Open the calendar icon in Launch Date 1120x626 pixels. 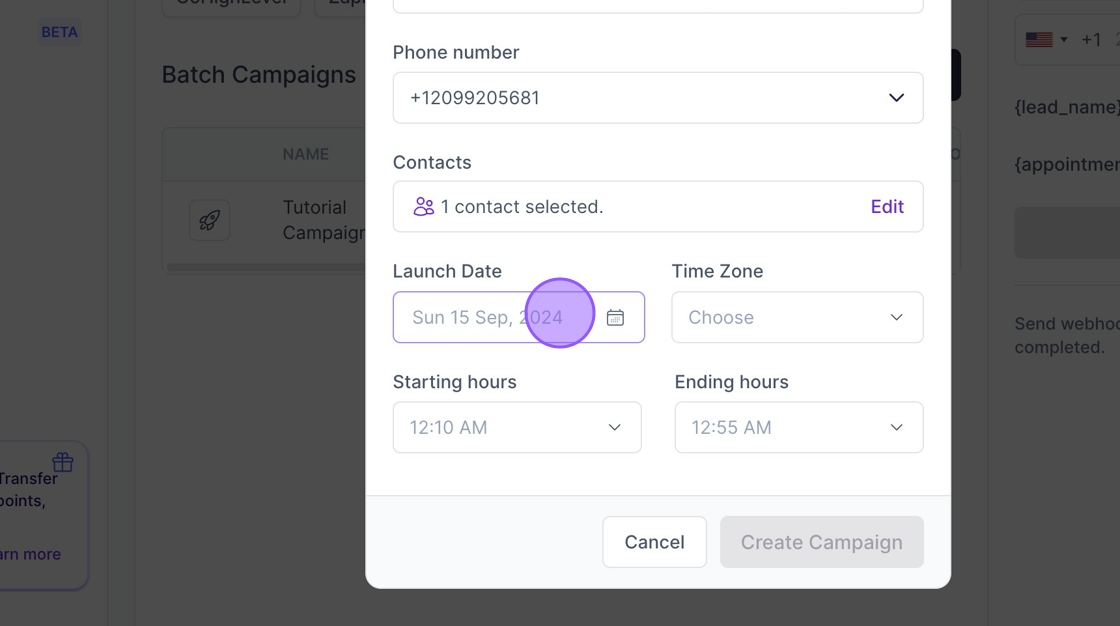(615, 317)
